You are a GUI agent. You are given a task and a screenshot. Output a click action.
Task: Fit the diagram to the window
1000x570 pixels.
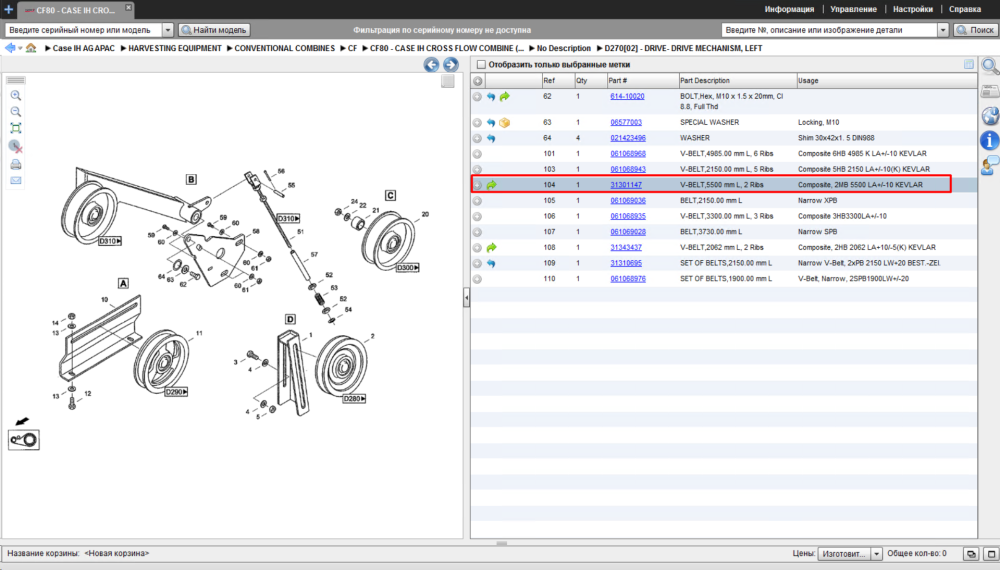(16, 128)
